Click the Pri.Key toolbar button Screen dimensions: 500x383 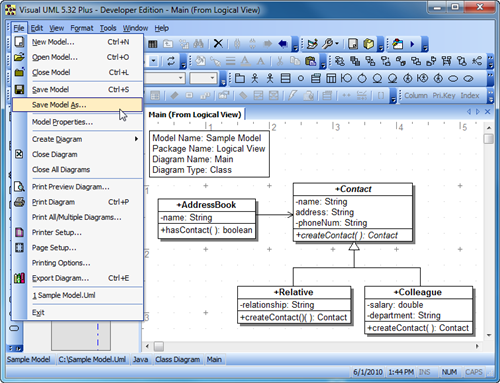click(x=444, y=96)
